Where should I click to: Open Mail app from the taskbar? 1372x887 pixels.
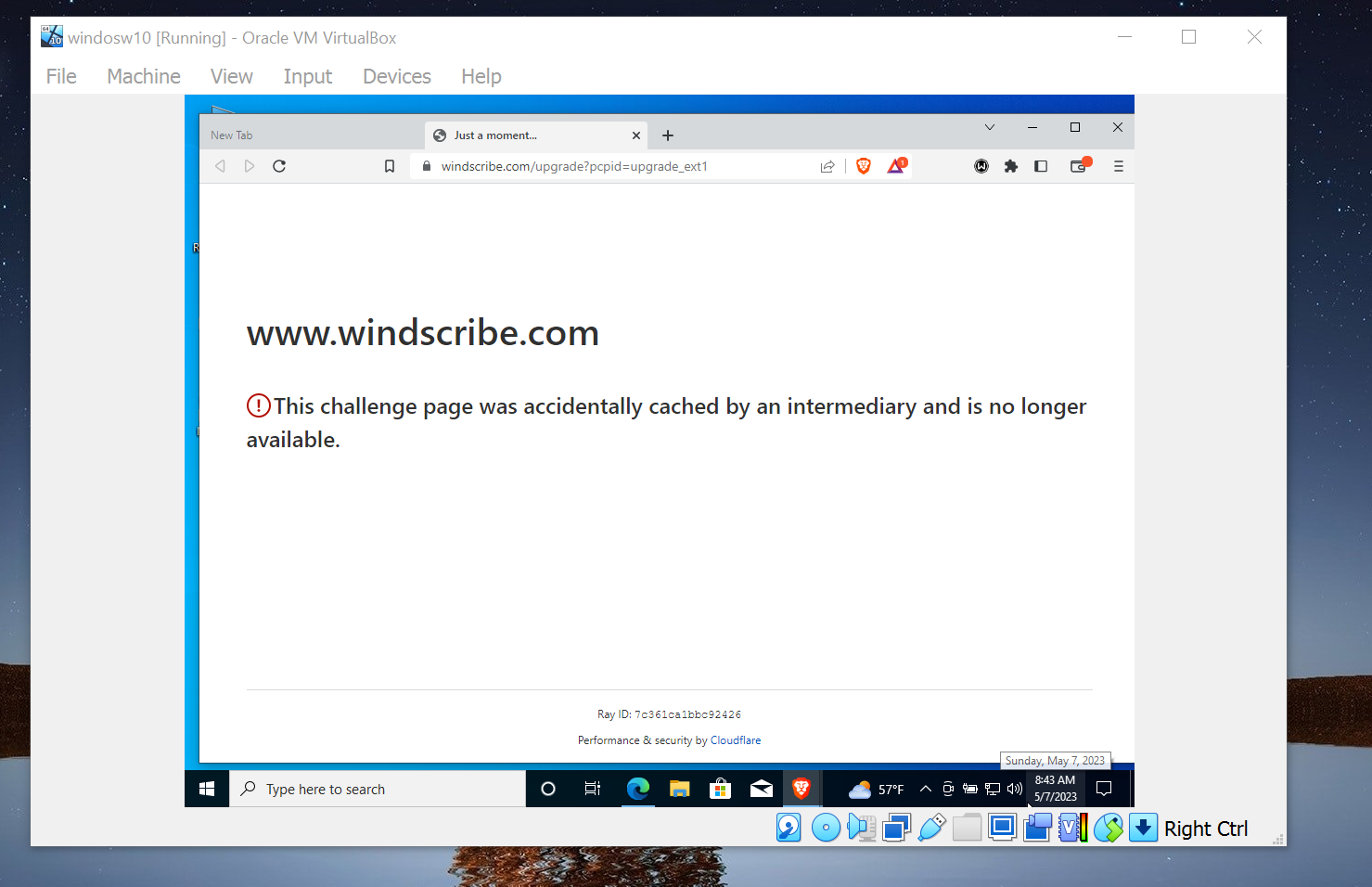coord(762,789)
